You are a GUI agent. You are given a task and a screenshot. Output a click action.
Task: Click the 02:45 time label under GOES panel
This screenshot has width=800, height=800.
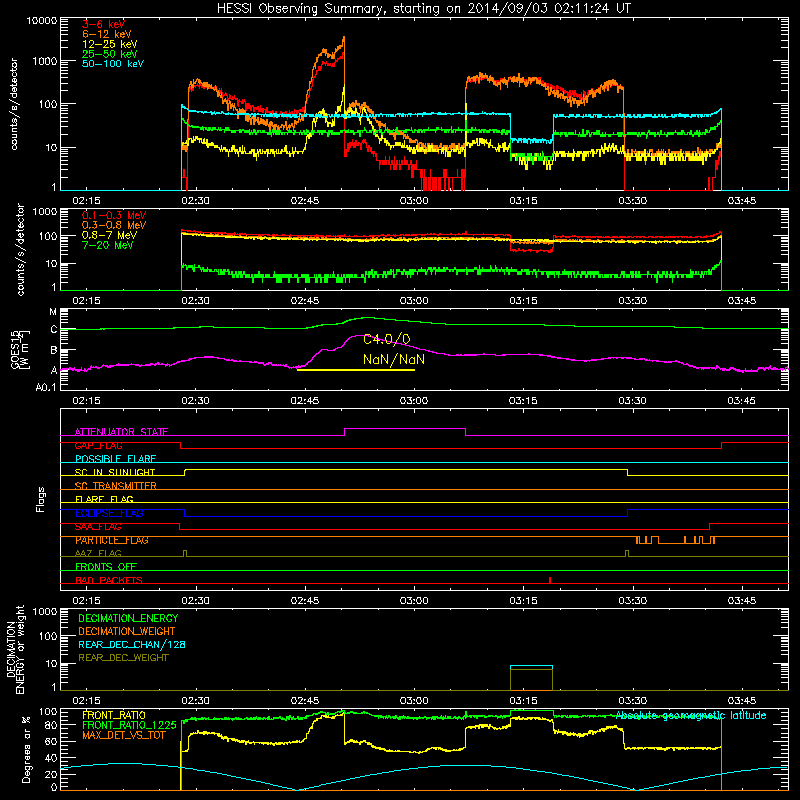tap(305, 401)
